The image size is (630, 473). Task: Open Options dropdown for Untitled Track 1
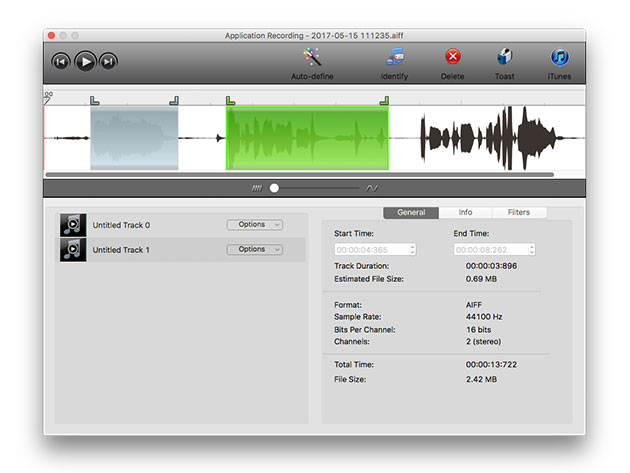255,250
